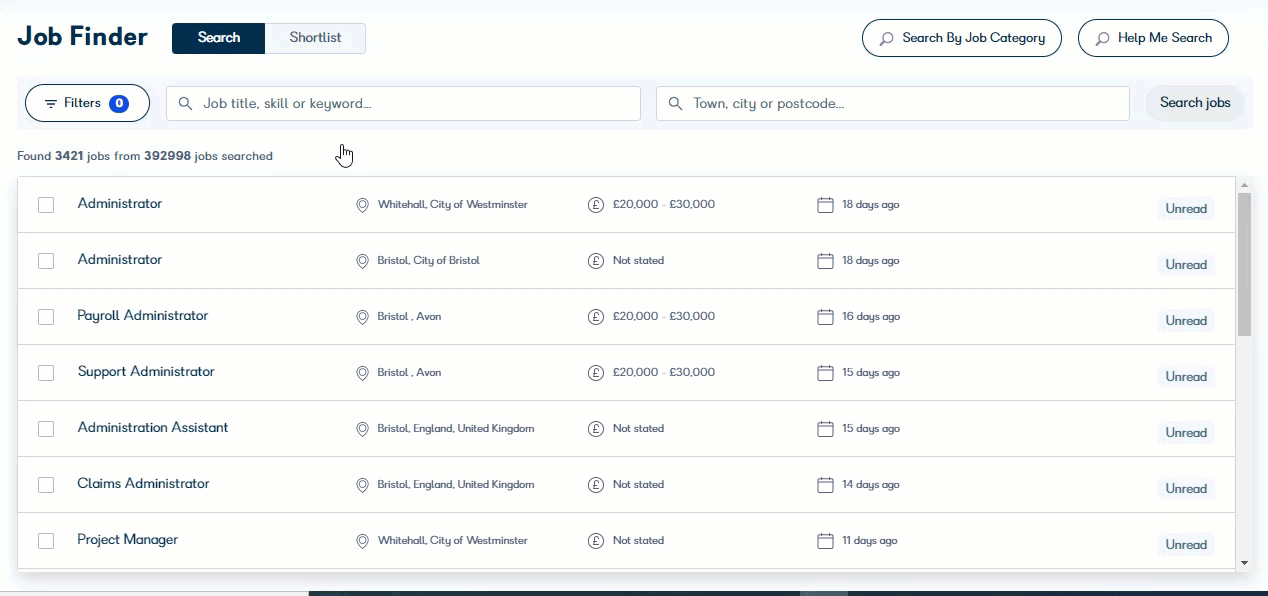Image resolution: width=1268 pixels, height=596 pixels.
Task: Click the calendar icon next to 15 days ago on Support Administrator row
Action: click(825, 373)
